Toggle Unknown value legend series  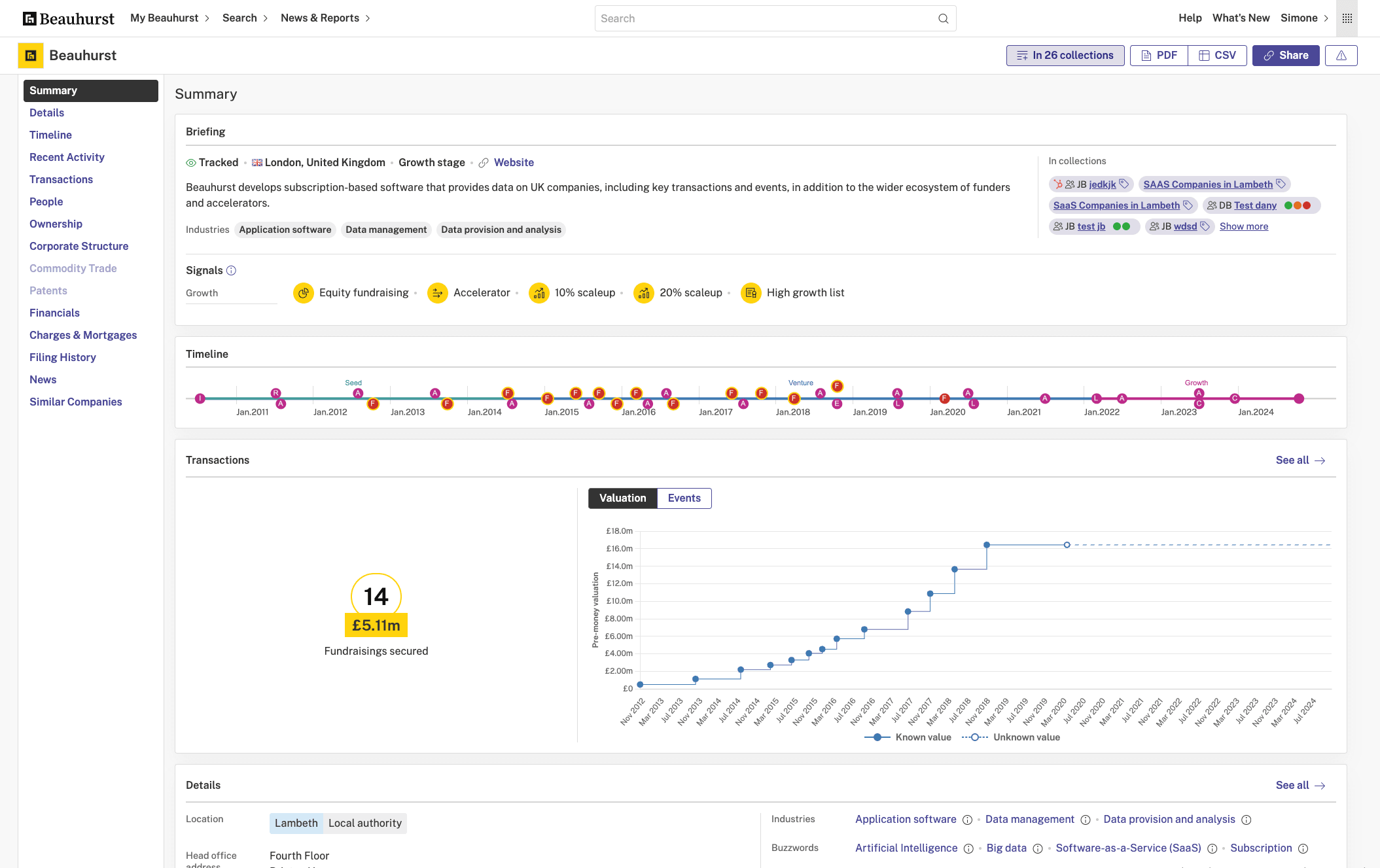pos(1010,737)
